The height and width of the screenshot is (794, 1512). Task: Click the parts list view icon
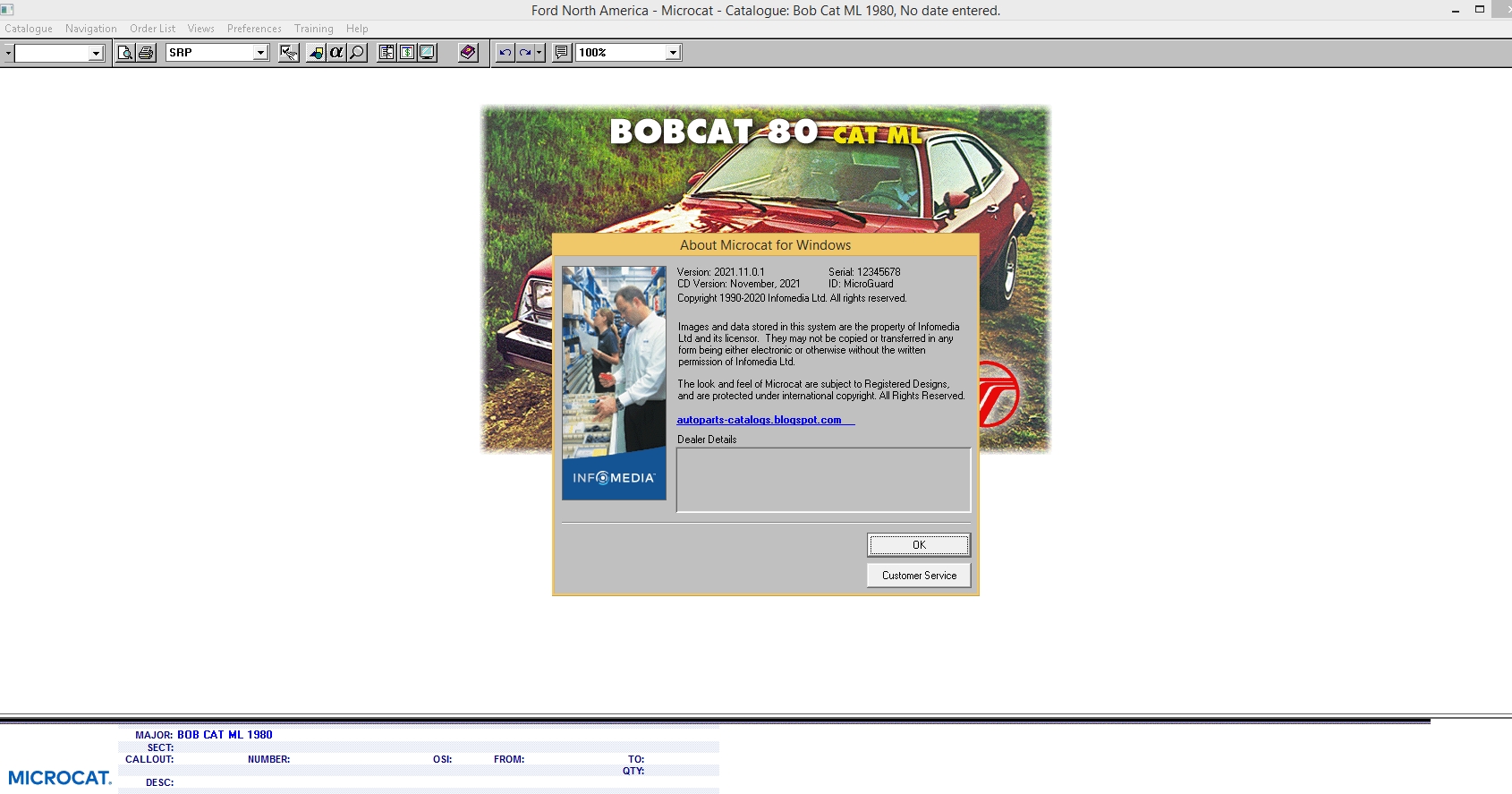pos(386,53)
